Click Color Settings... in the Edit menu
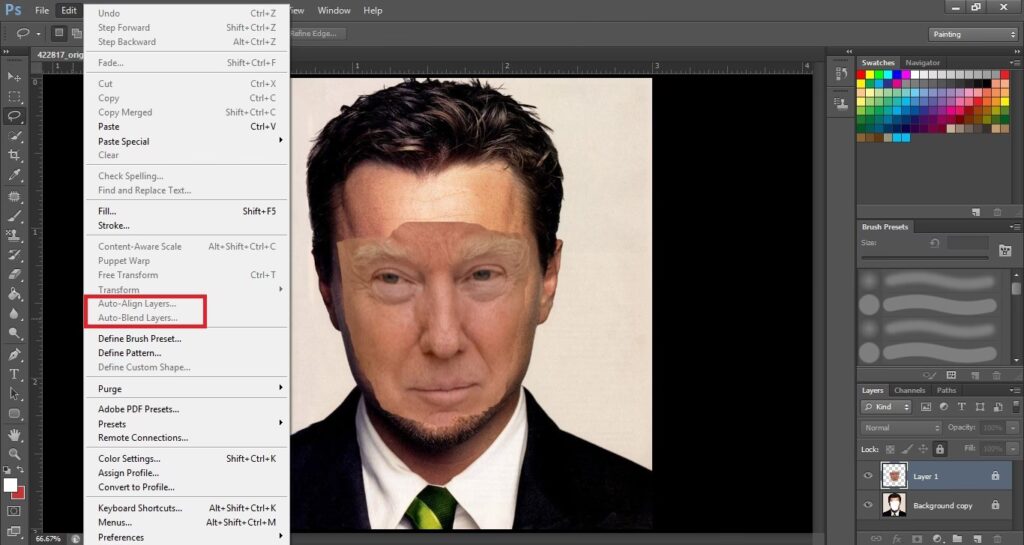This screenshot has height=545, width=1024. (x=129, y=459)
